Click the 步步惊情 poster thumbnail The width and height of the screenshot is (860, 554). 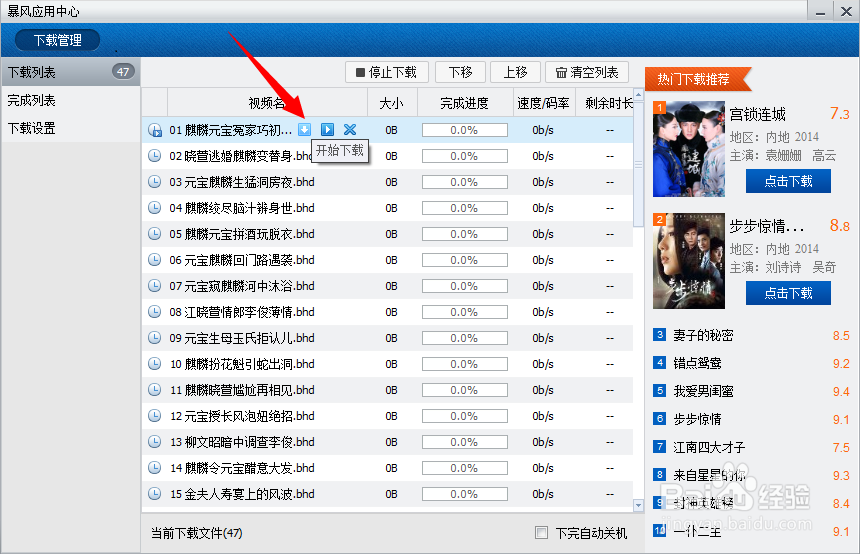[689, 261]
